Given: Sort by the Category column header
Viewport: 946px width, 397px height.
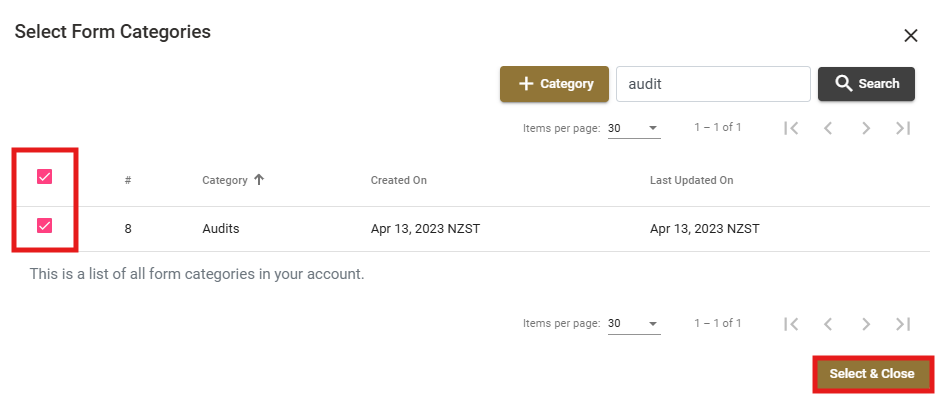Looking at the screenshot, I should [224, 180].
